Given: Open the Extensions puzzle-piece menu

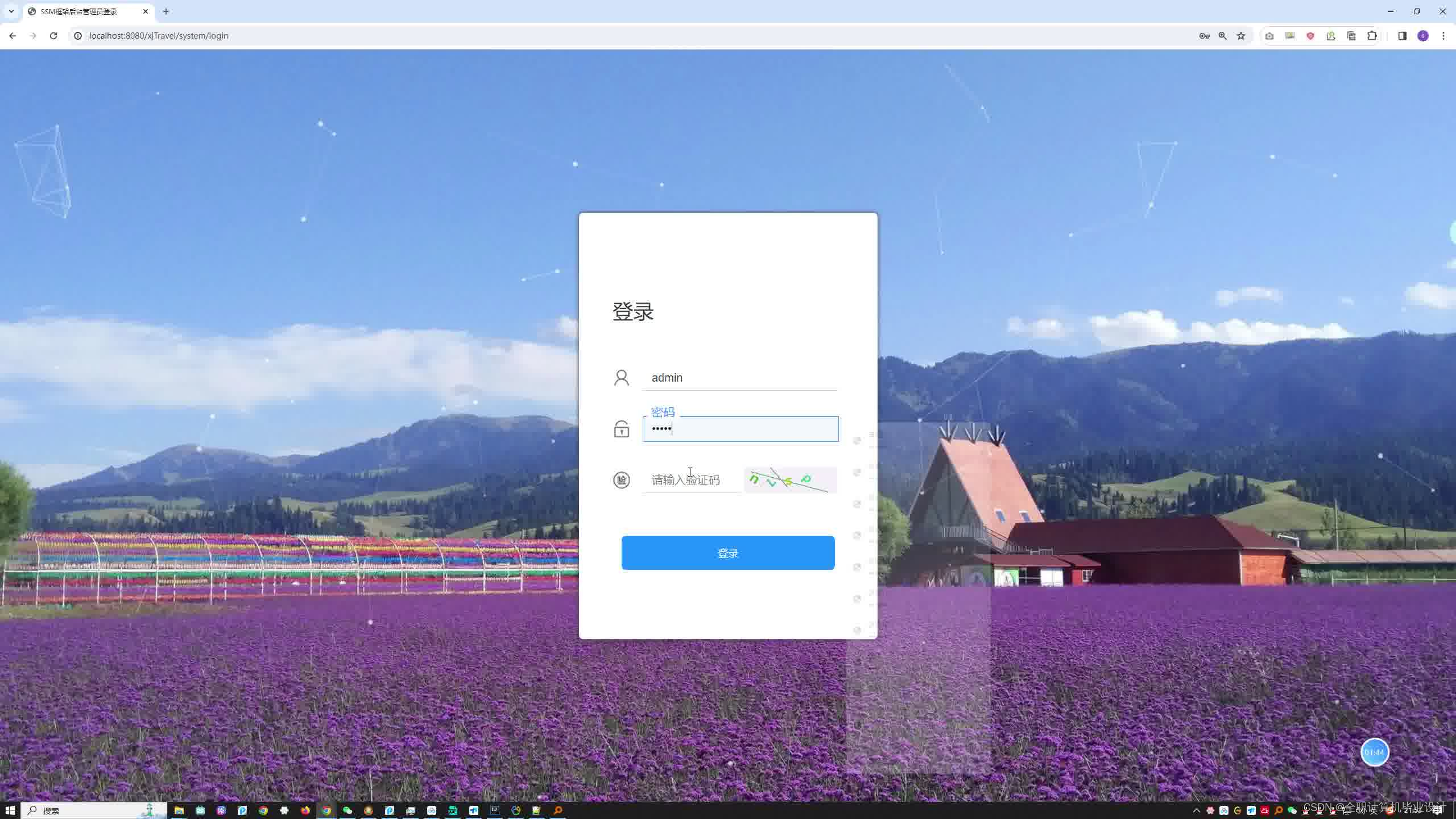Looking at the screenshot, I should 1372,36.
